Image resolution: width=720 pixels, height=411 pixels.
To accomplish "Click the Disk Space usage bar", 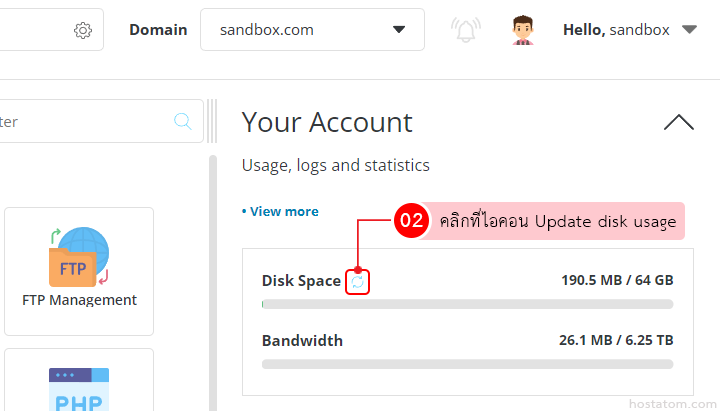I will pos(467,304).
